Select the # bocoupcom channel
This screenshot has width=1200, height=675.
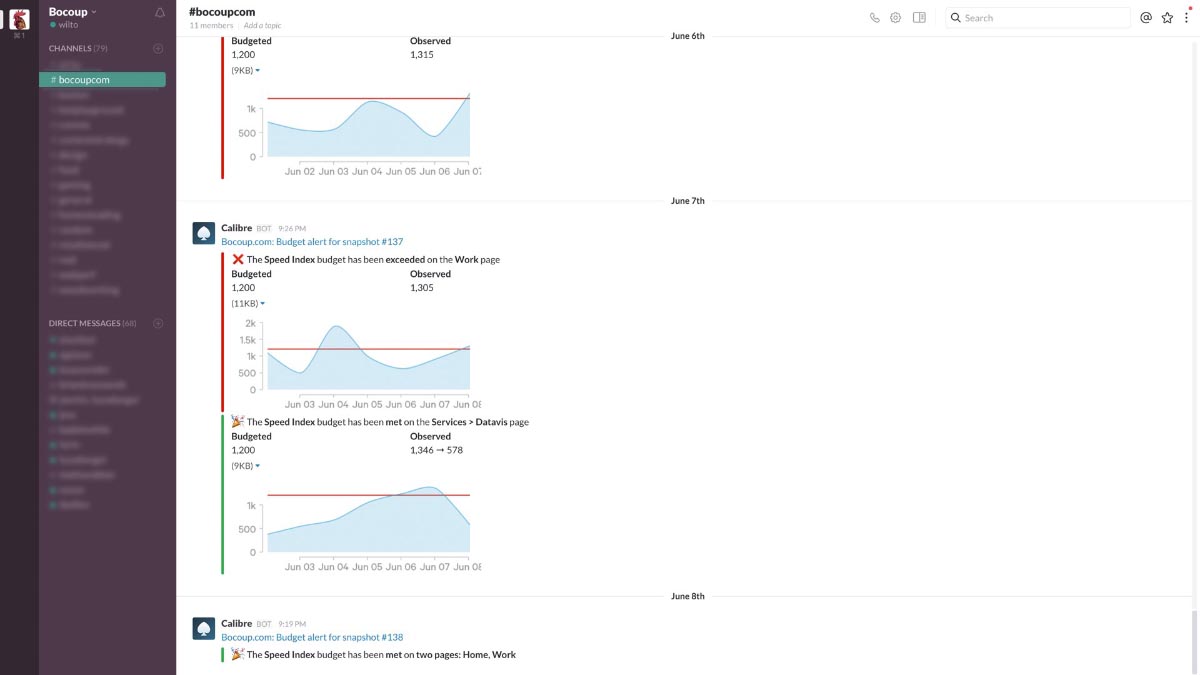click(x=102, y=80)
